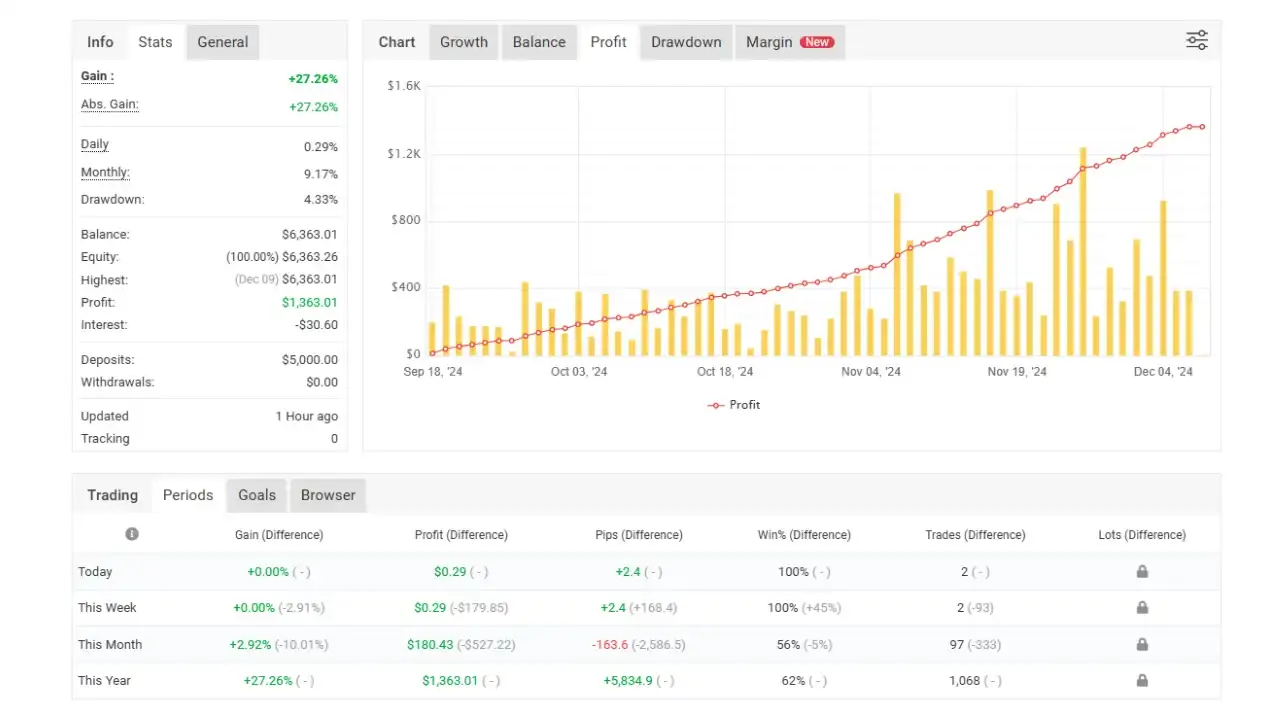Image resolution: width=1280 pixels, height=720 pixels.
Task: Open the Drawdown chart view
Action: coord(685,42)
